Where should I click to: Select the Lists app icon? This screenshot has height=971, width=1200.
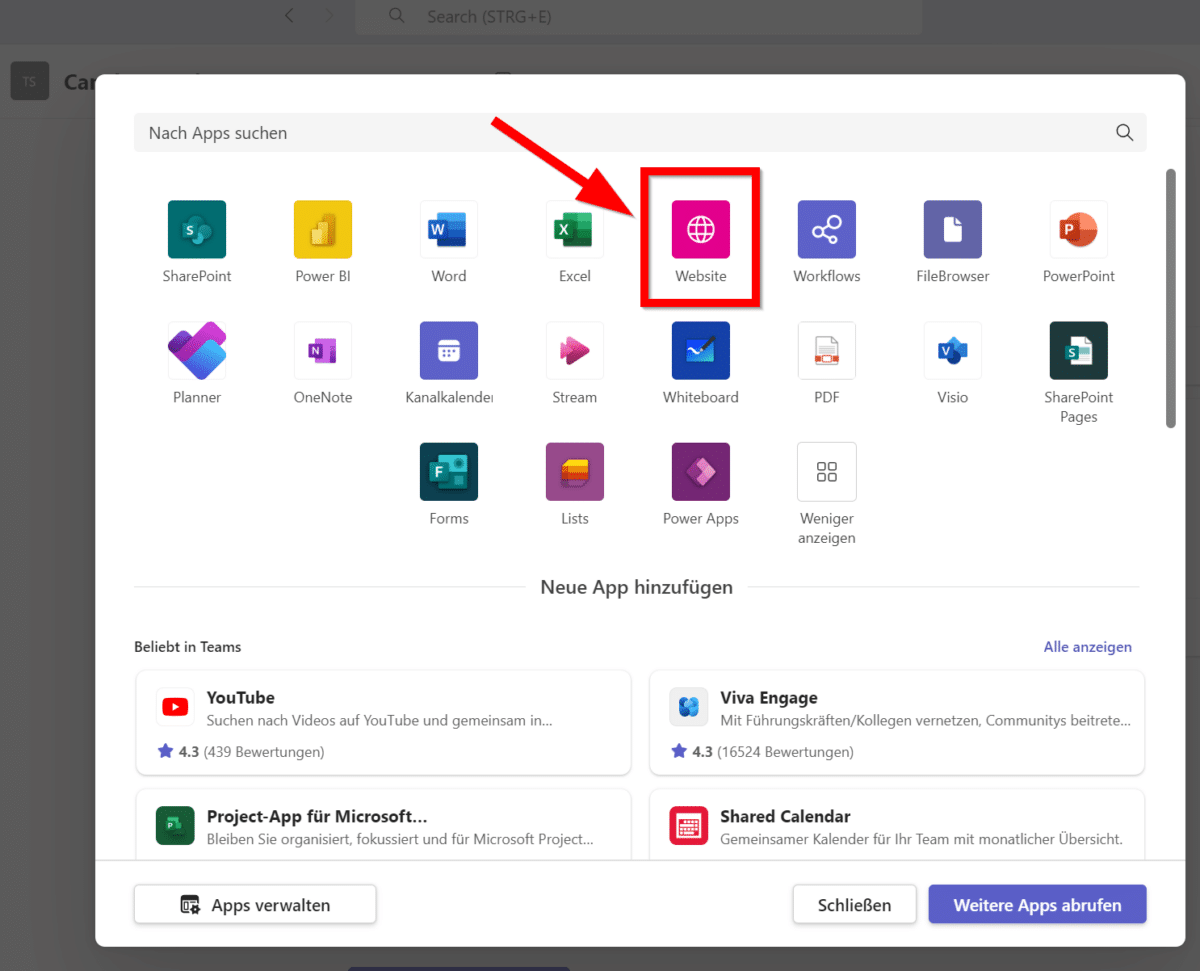pos(575,472)
